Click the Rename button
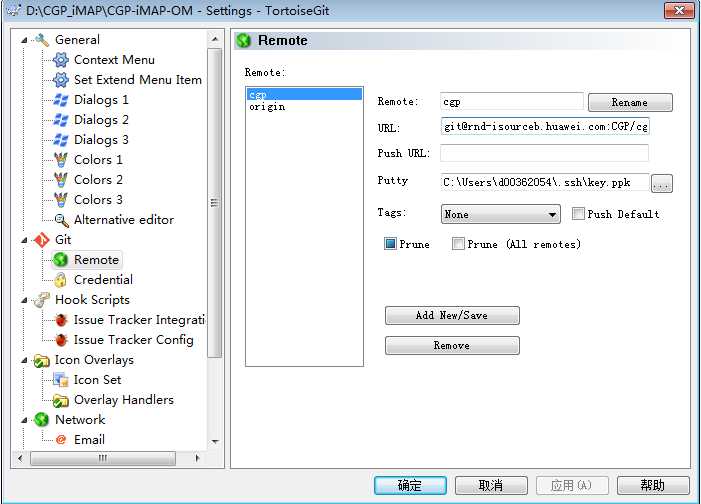The image size is (701, 504). [x=630, y=102]
